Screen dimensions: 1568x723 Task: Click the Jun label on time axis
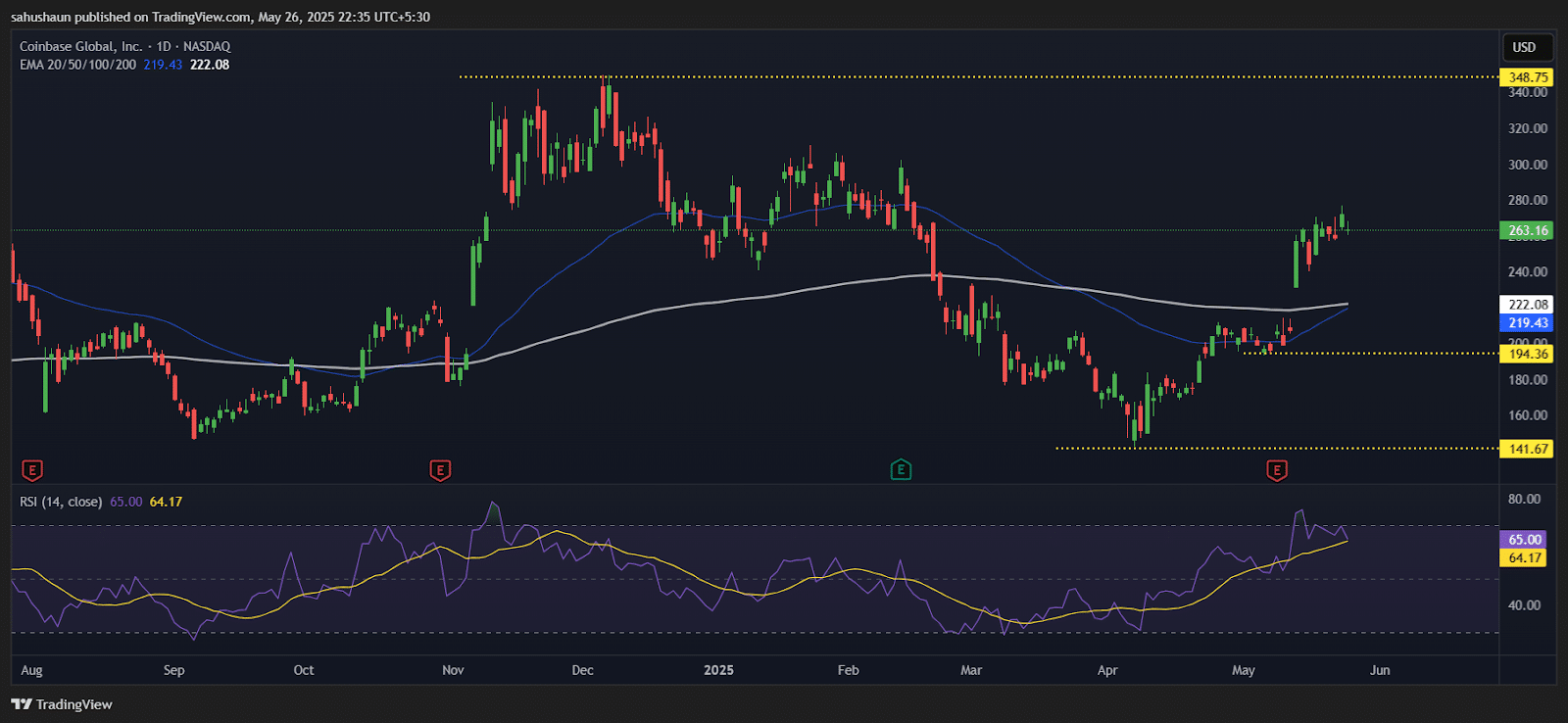(x=1379, y=670)
